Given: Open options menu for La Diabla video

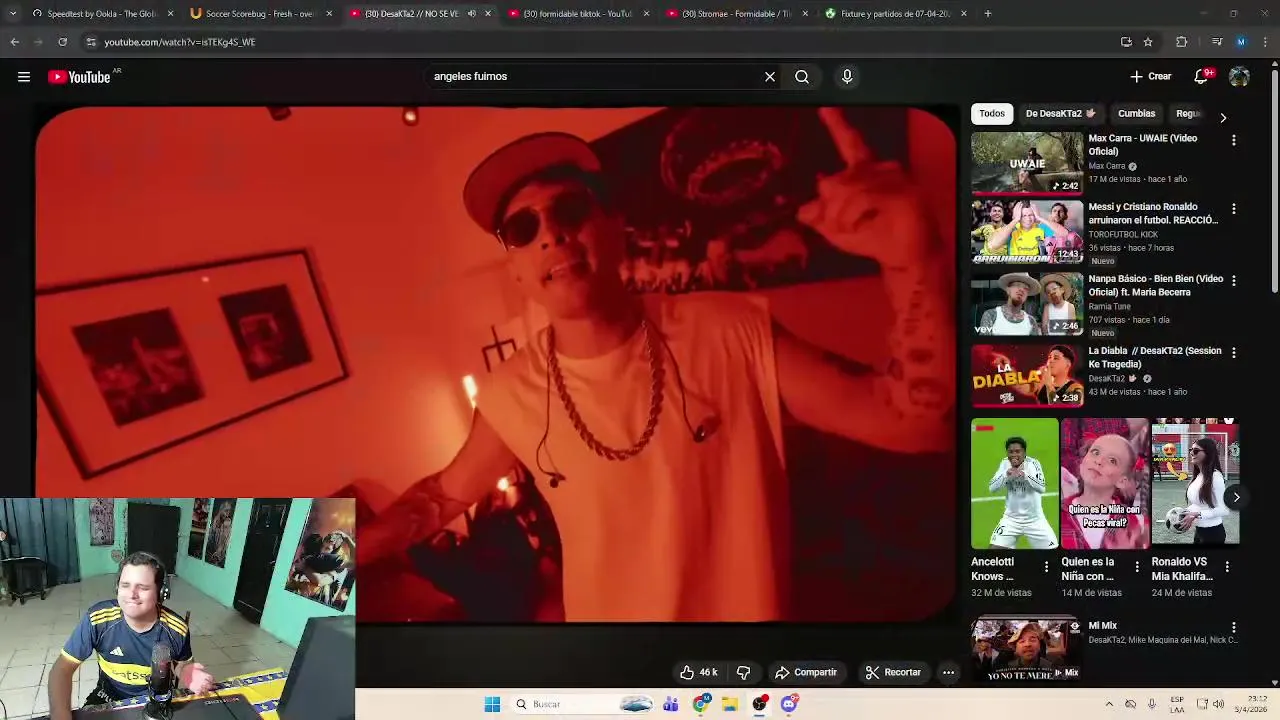Looking at the screenshot, I should tap(1233, 353).
